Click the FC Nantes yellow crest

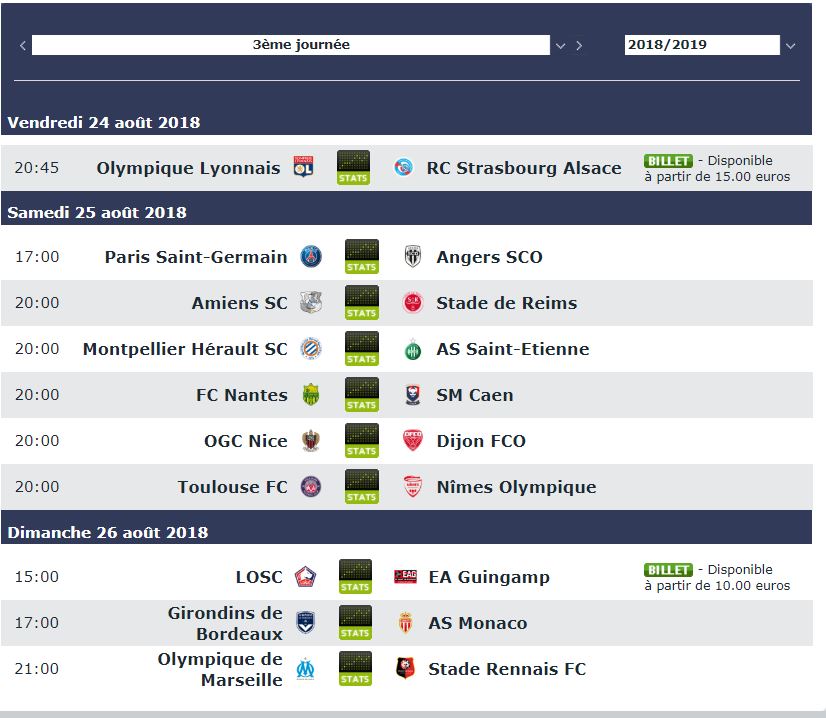pos(311,395)
